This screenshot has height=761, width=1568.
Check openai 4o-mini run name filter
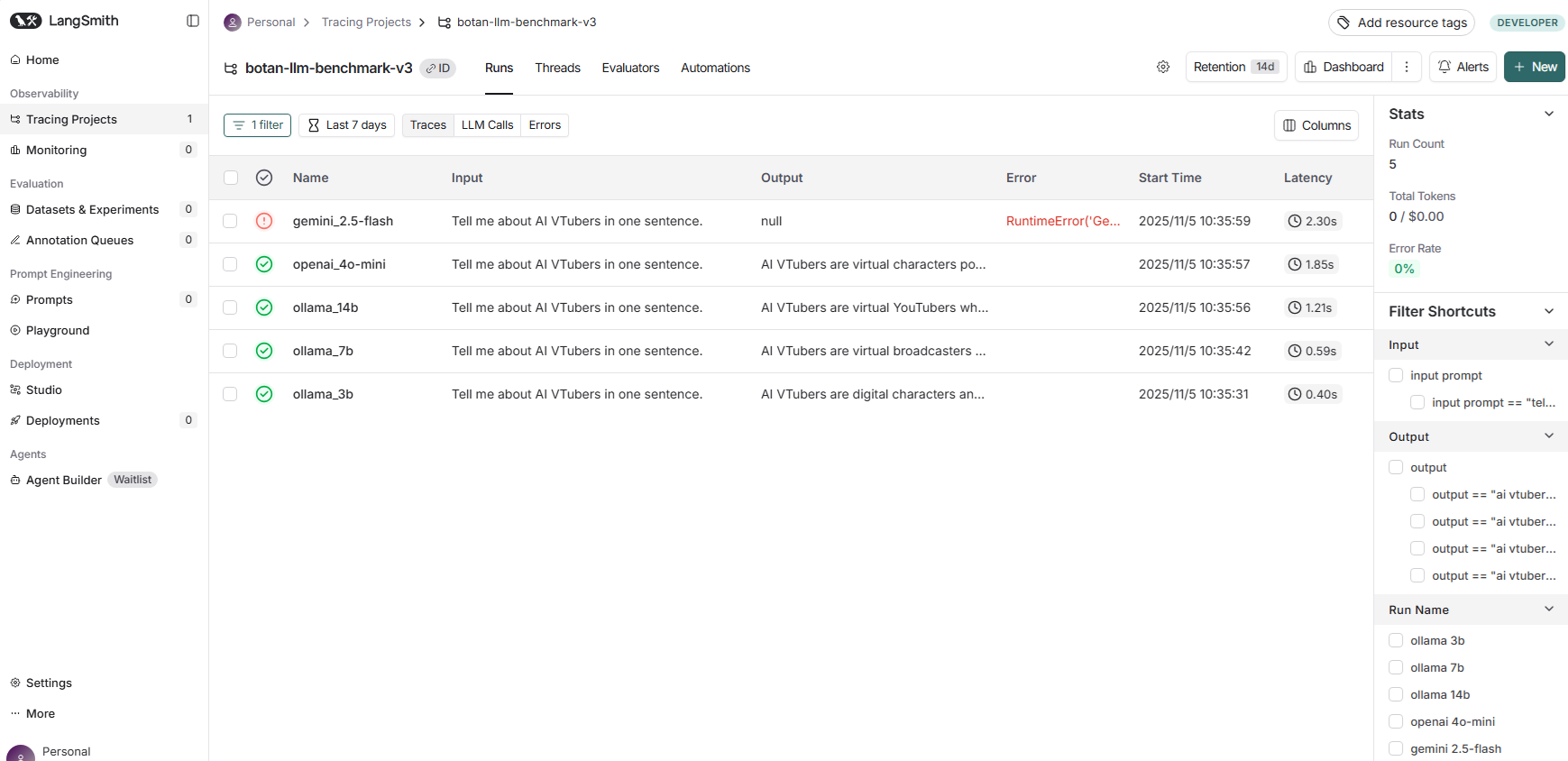click(1396, 721)
